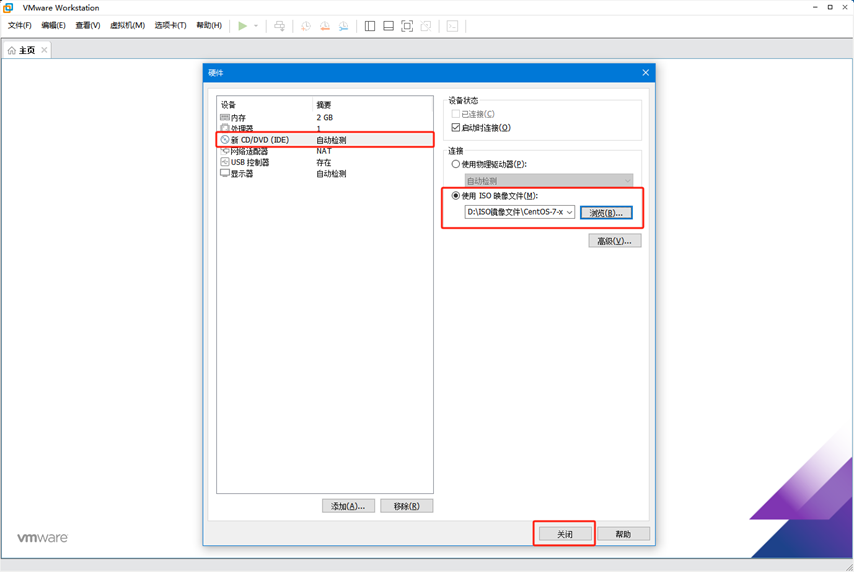Open the 查看(V) menu
This screenshot has height=572, width=854.
88,25
